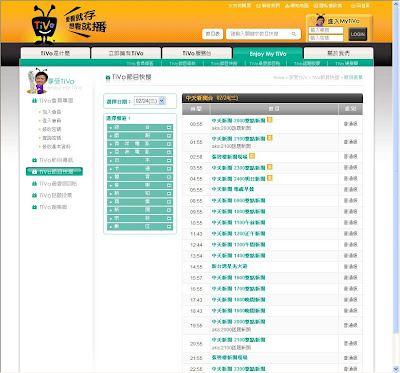Click the 享受TiVo mascot image in sidebar
The height and width of the screenshot is (373, 400).
(37, 81)
